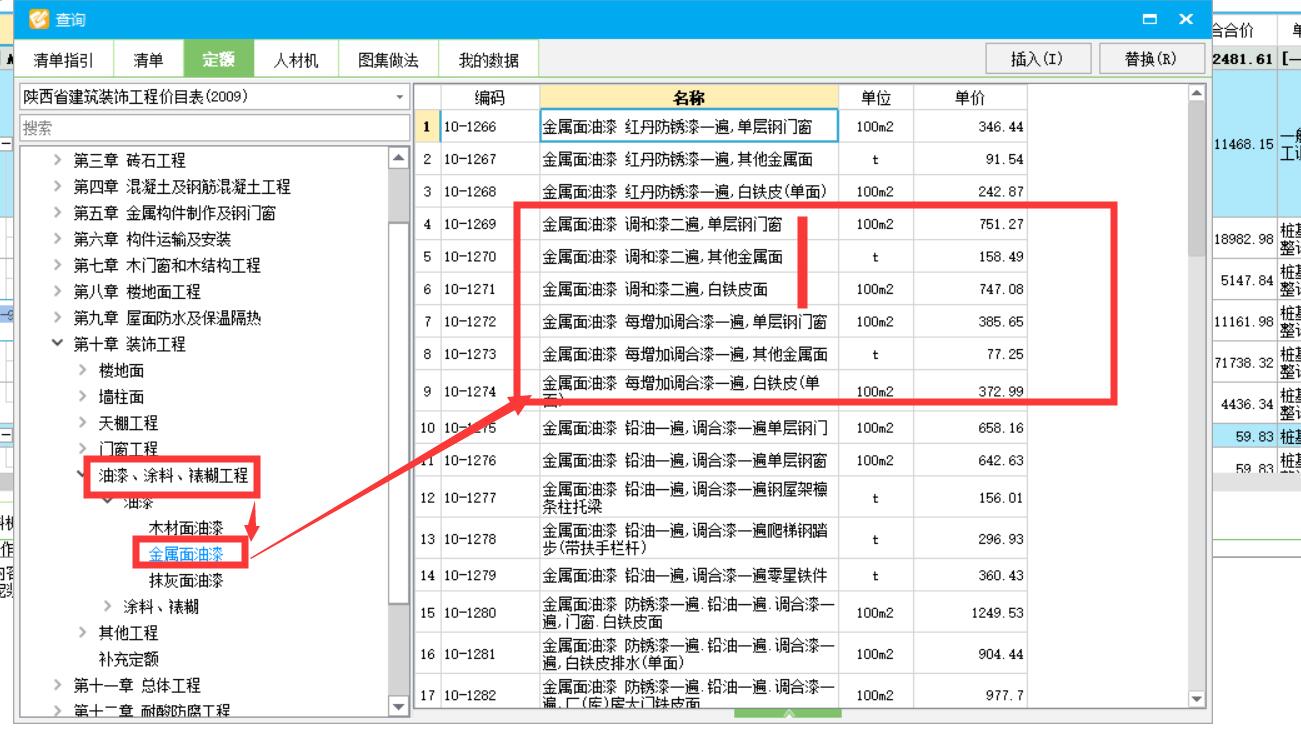Select code cell 10-1266

[490, 127]
